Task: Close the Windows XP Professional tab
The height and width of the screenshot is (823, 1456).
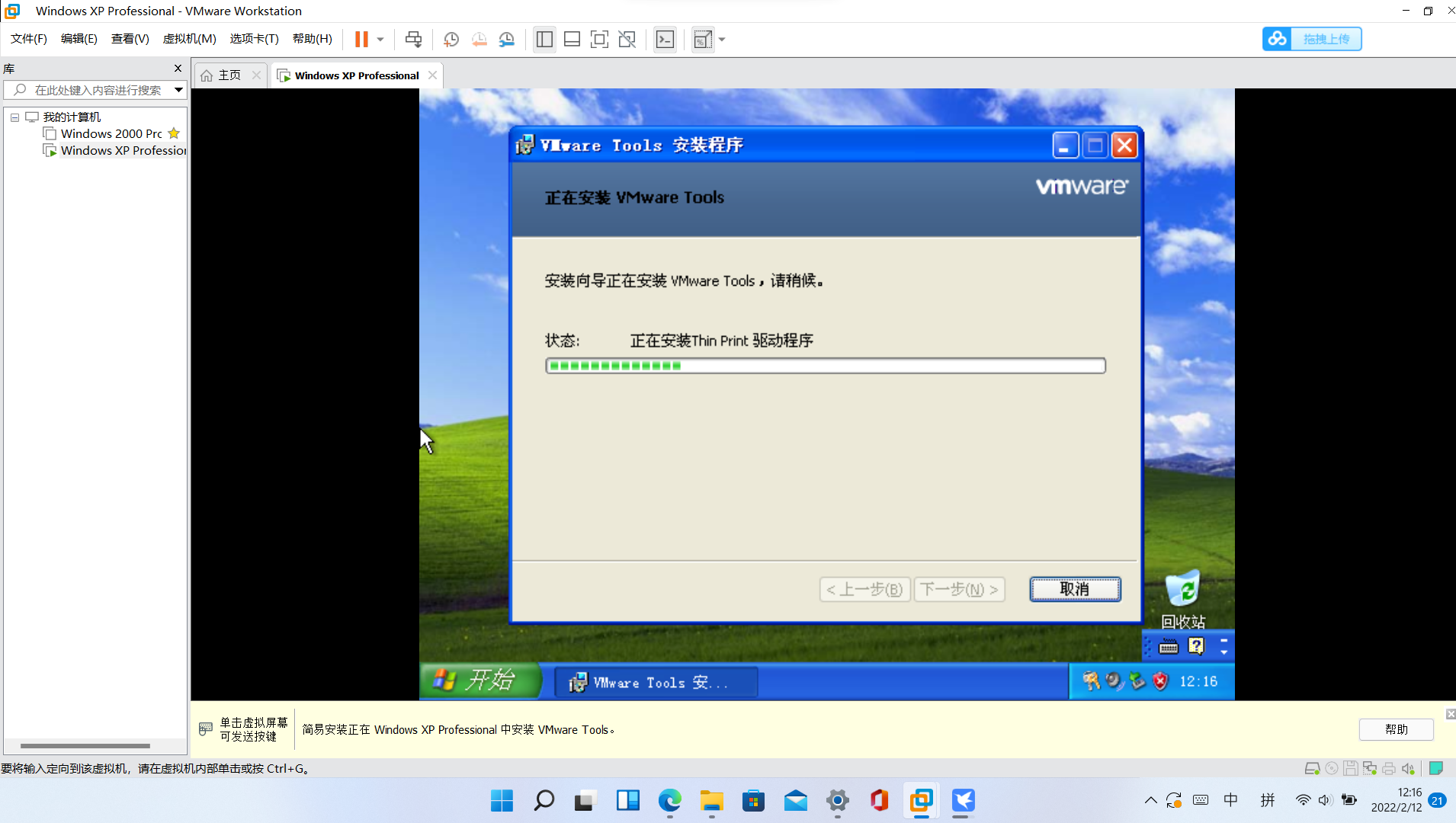Action: pyautogui.click(x=432, y=75)
